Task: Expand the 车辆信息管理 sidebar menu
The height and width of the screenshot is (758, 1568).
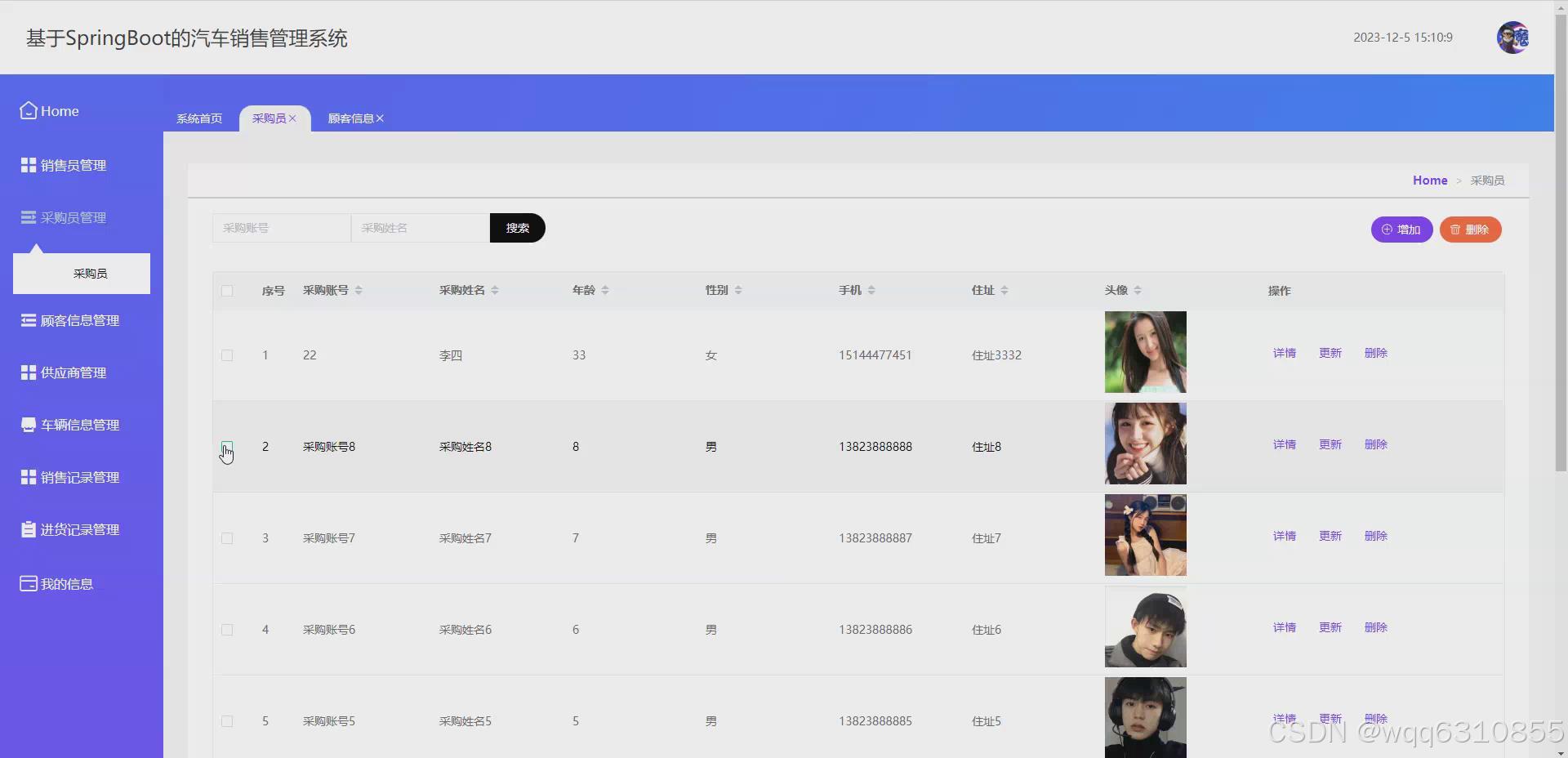Action: (x=80, y=425)
